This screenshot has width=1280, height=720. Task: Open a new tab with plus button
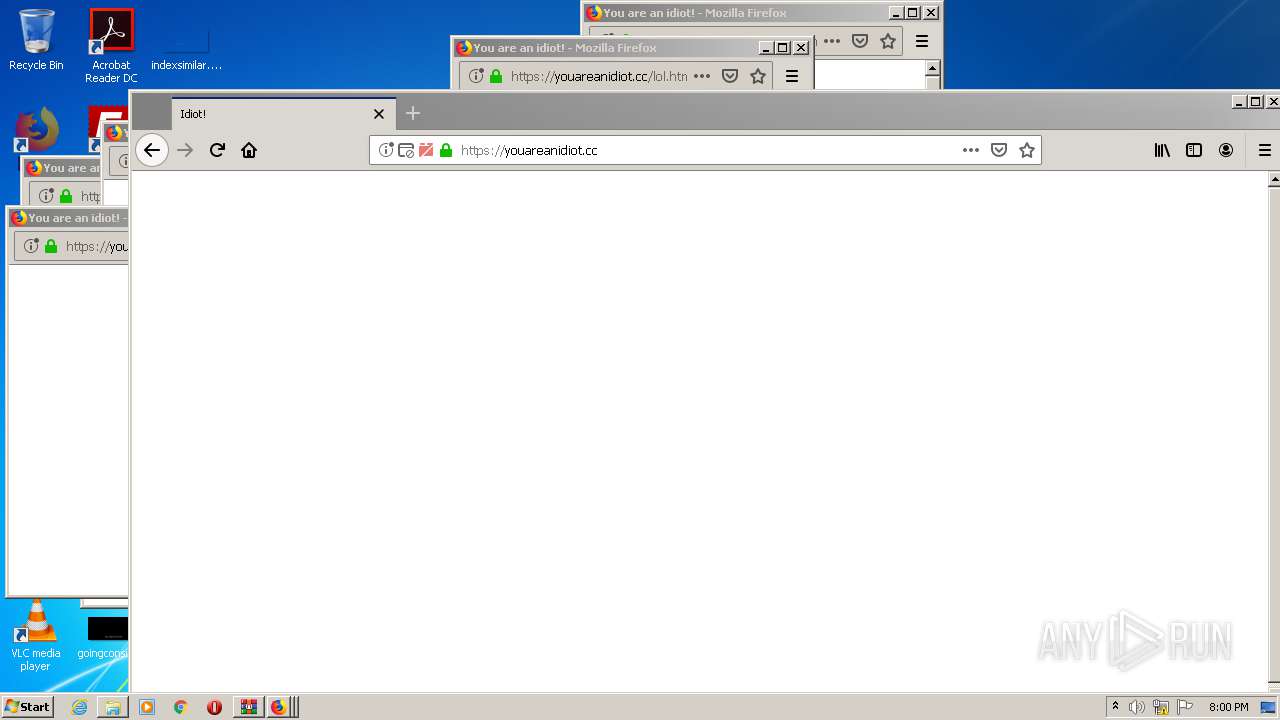[413, 113]
